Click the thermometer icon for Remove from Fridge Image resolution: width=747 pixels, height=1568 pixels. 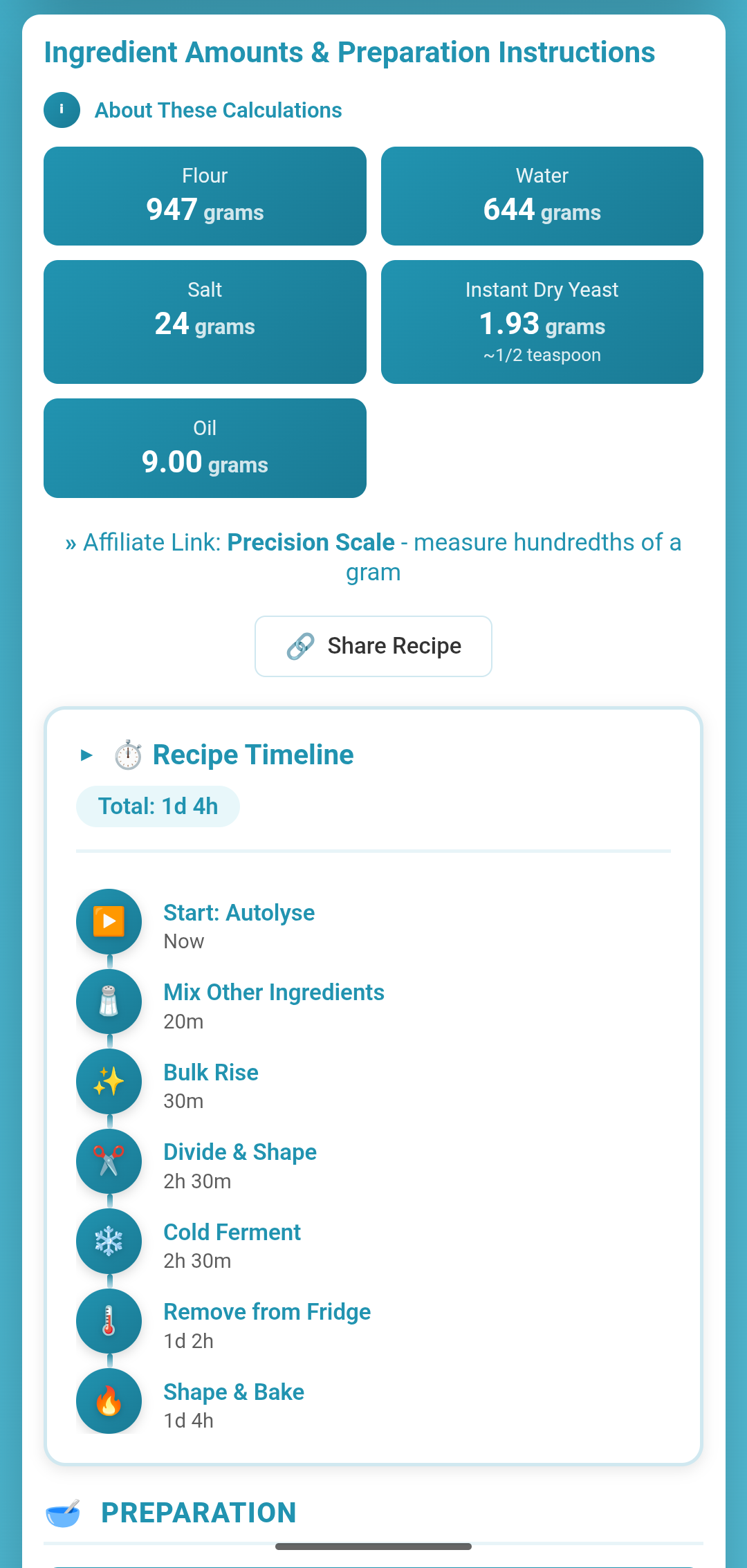click(109, 1321)
